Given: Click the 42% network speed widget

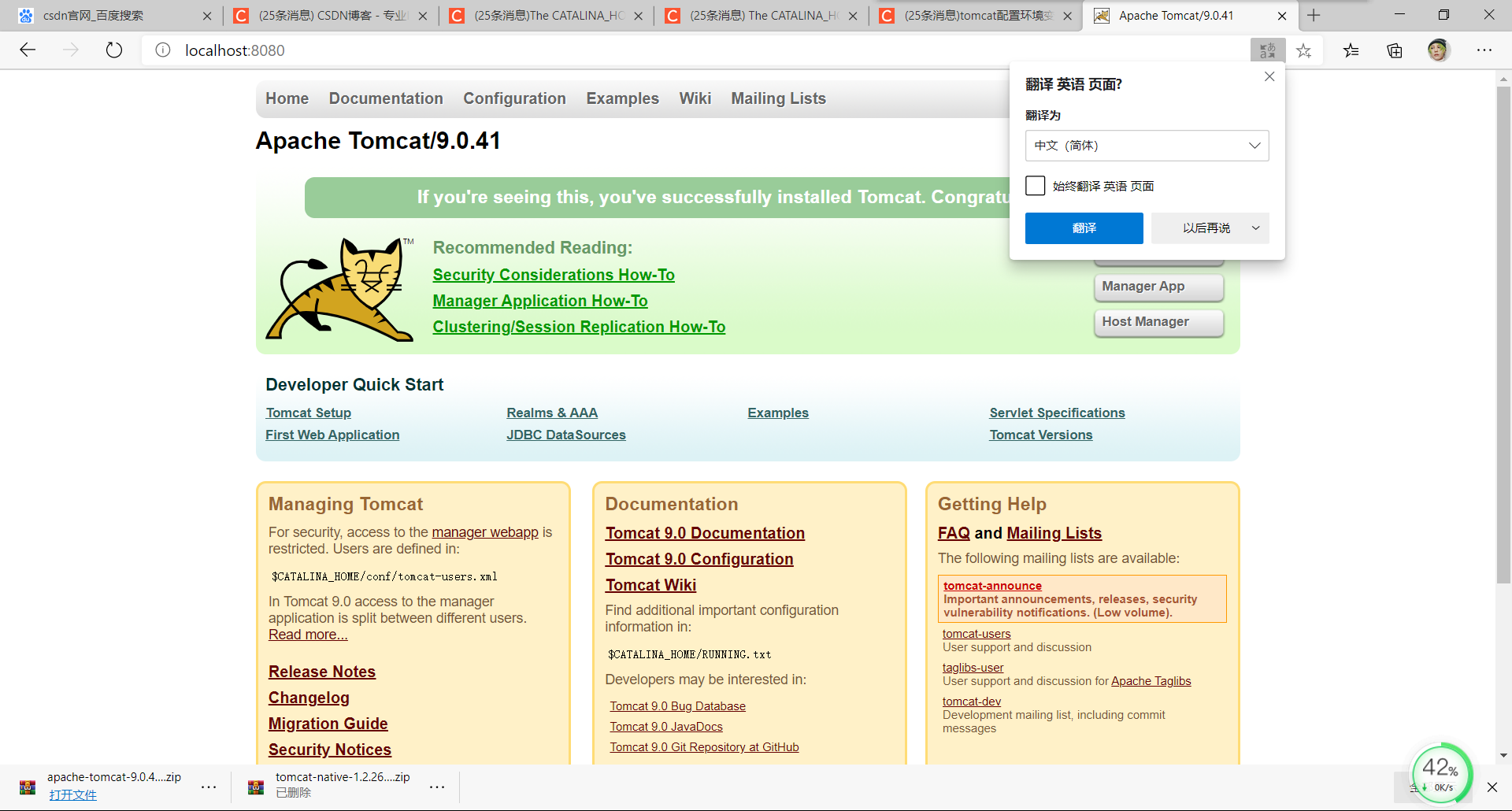Looking at the screenshot, I should coord(1442,774).
